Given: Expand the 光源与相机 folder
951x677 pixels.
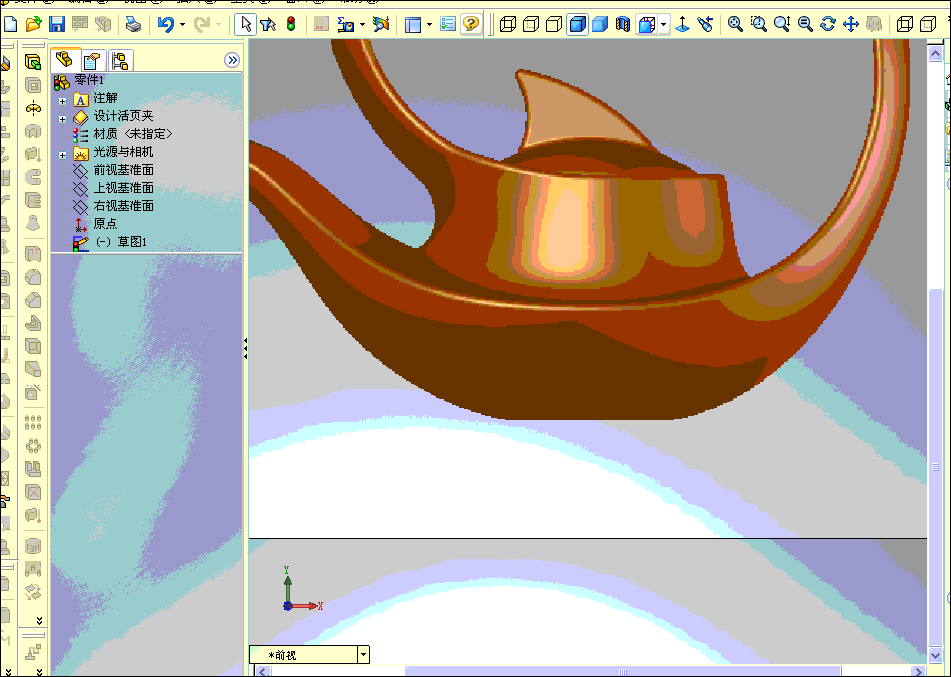Looking at the screenshot, I should (62, 155).
